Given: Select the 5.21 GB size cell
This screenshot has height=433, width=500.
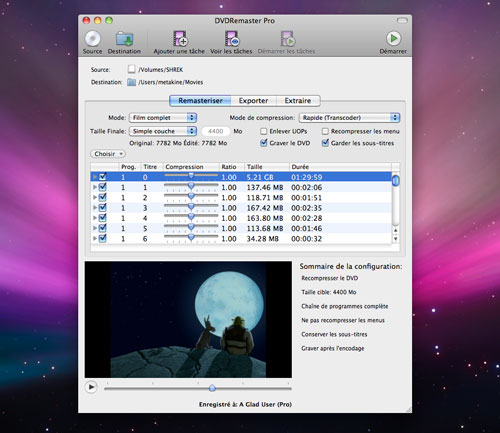Looking at the screenshot, I should point(260,177).
